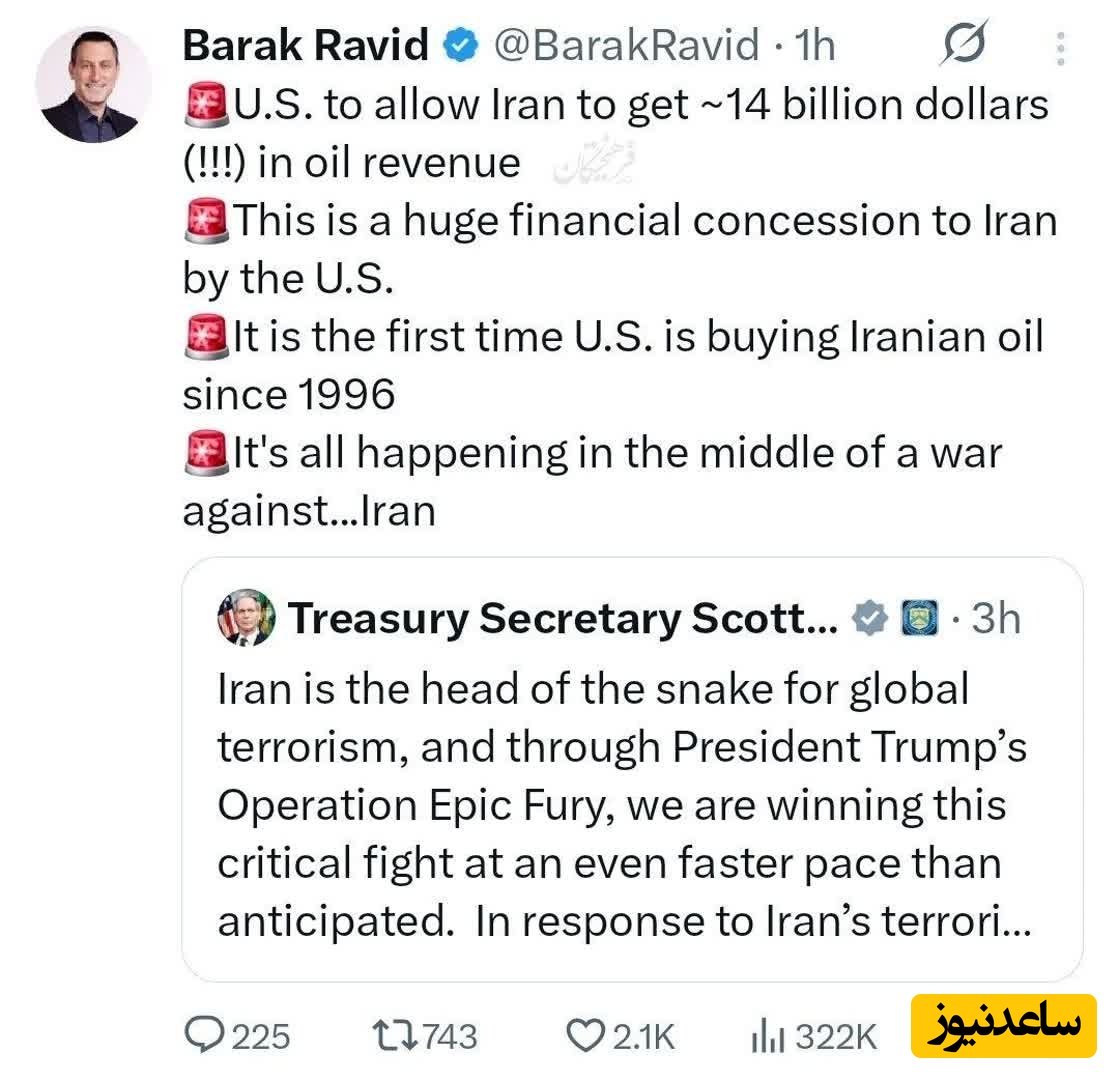Click the 1h post timestamp

tap(812, 45)
